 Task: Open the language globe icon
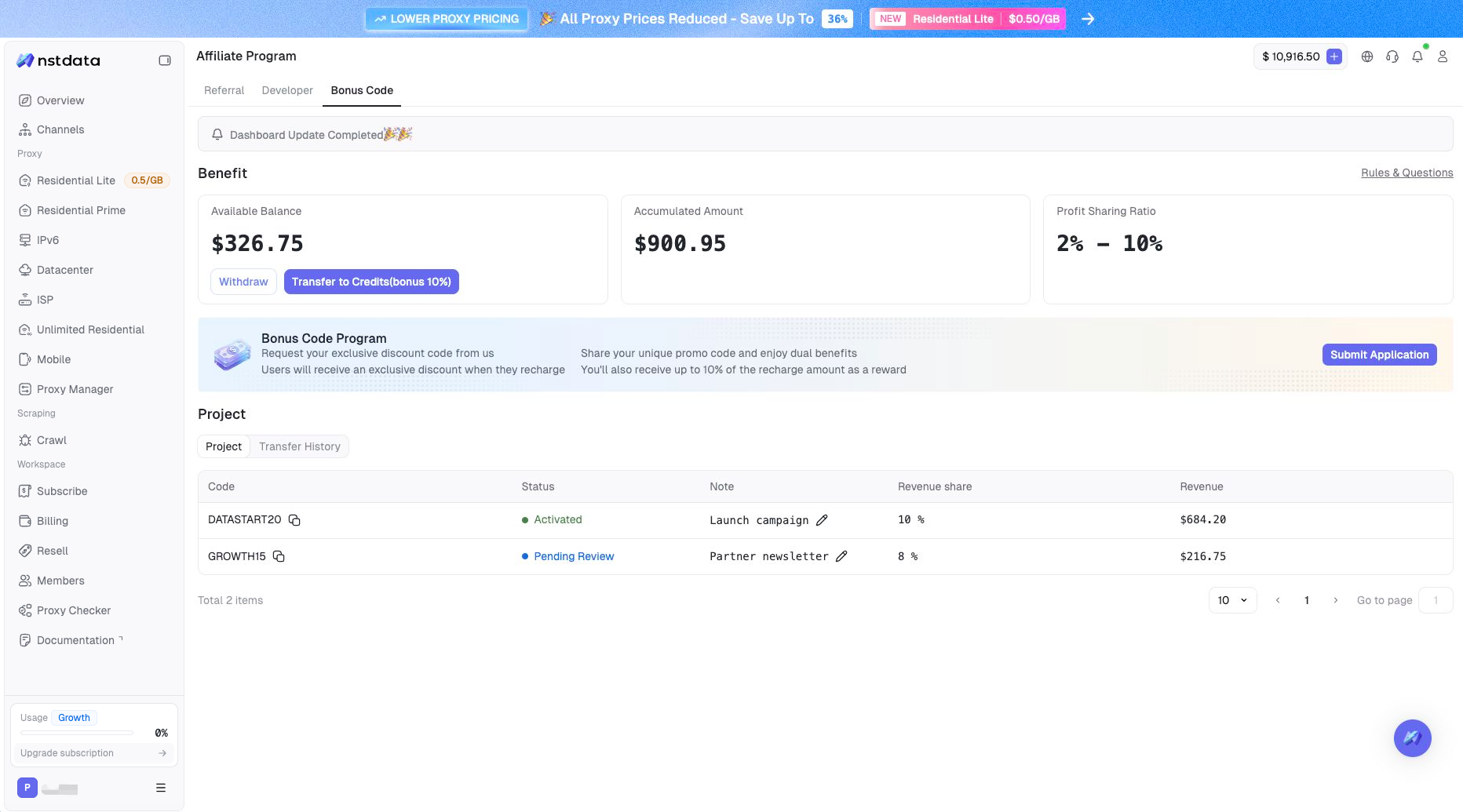[1367, 56]
